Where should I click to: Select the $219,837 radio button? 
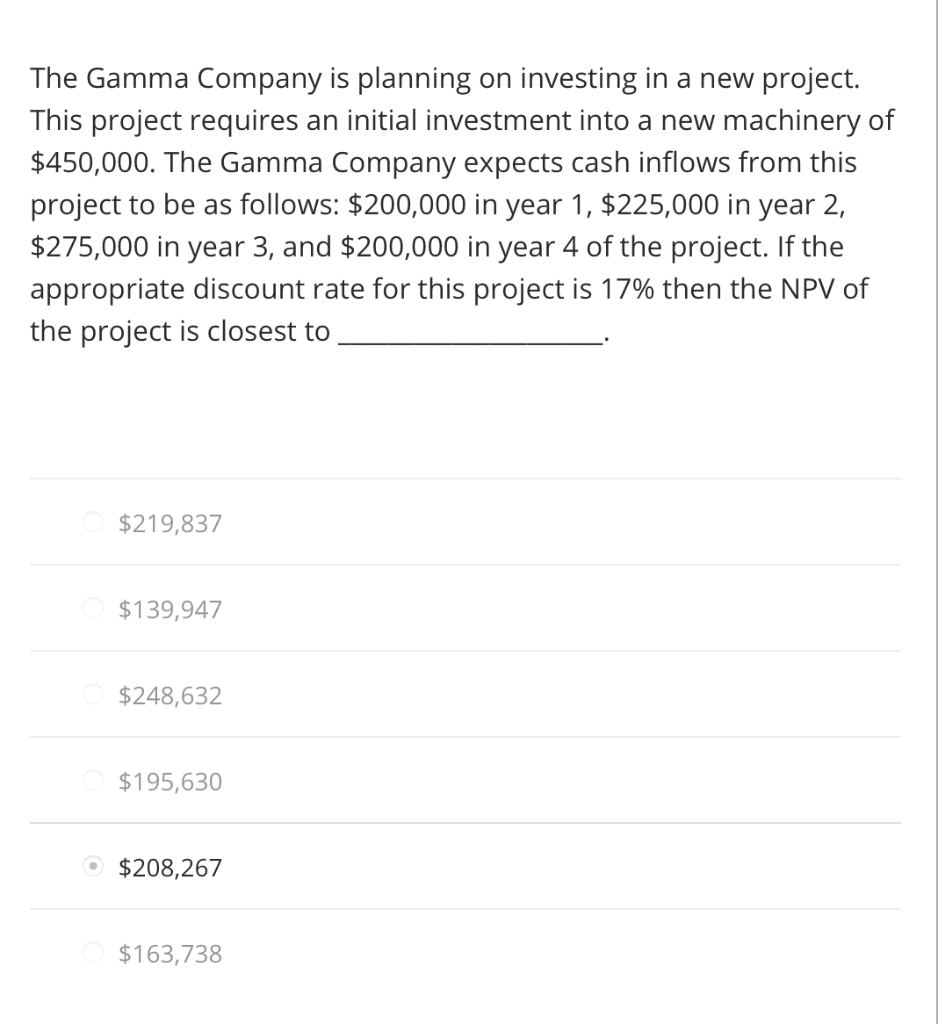pos(93,522)
